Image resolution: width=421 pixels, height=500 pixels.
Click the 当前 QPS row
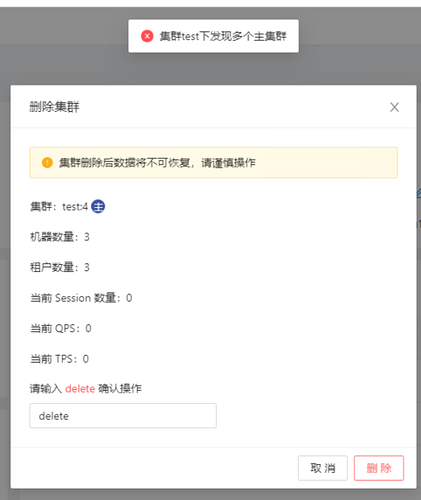pyautogui.click(x=61, y=328)
